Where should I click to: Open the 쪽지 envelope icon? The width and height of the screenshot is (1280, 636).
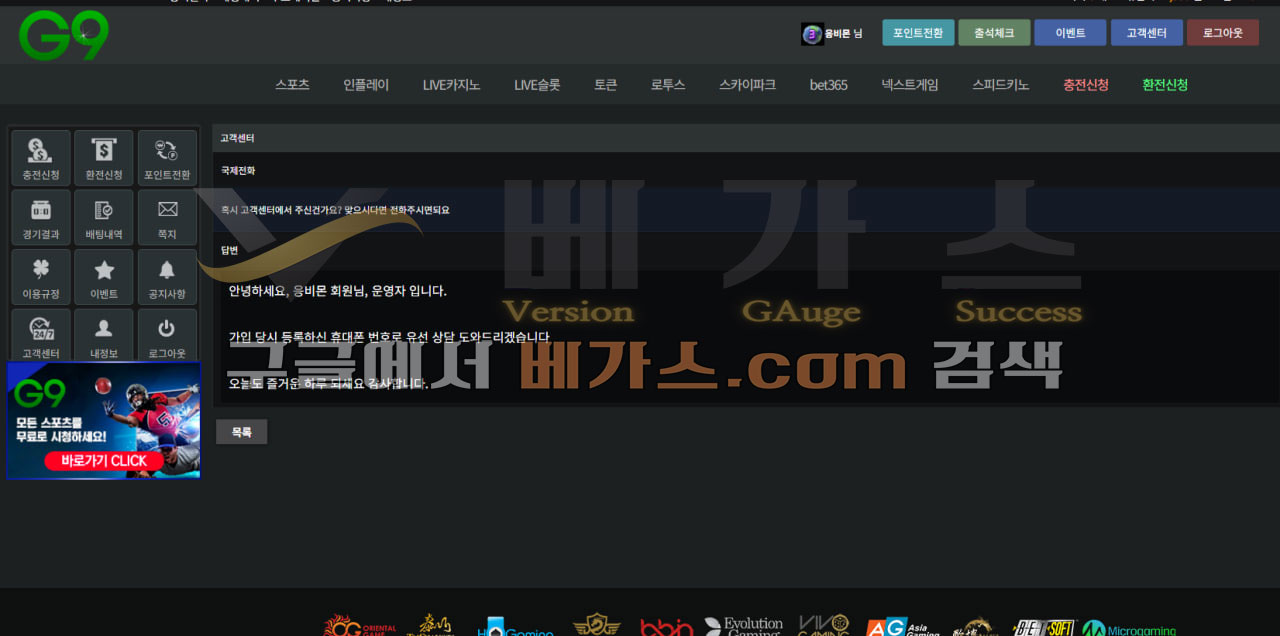167,218
